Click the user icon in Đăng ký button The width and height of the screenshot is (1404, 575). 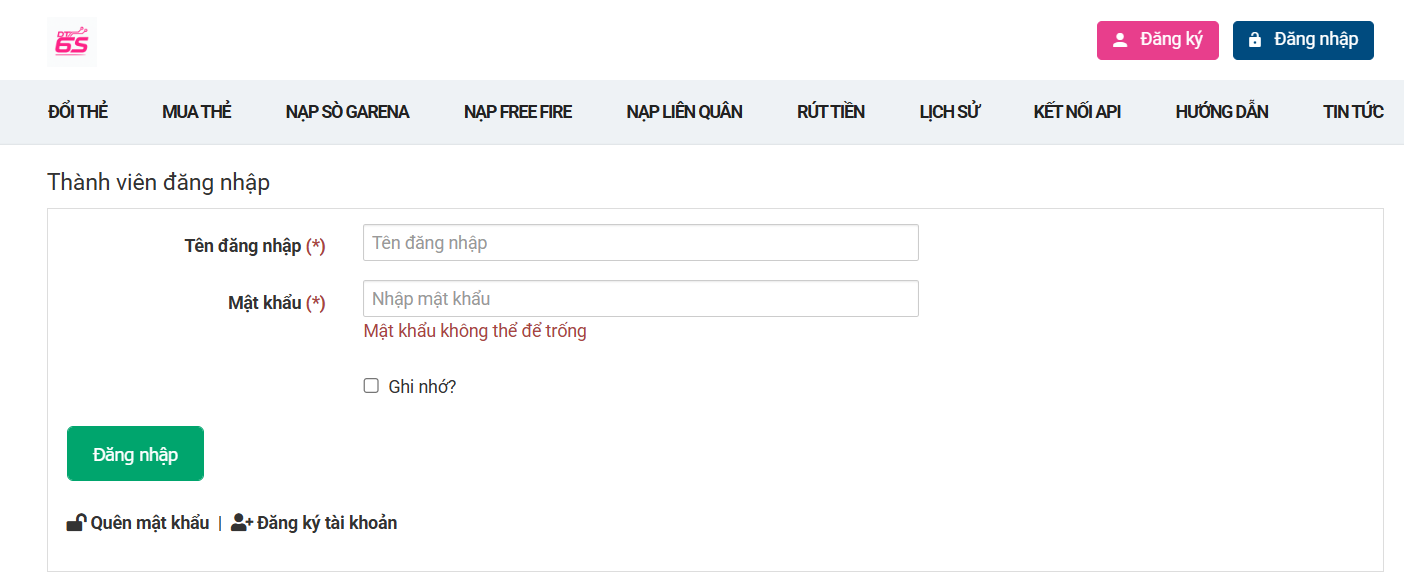click(1120, 40)
